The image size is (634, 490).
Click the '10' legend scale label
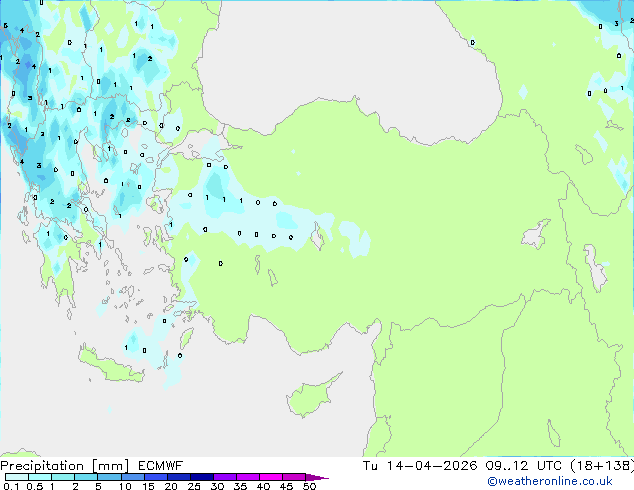[125, 486]
